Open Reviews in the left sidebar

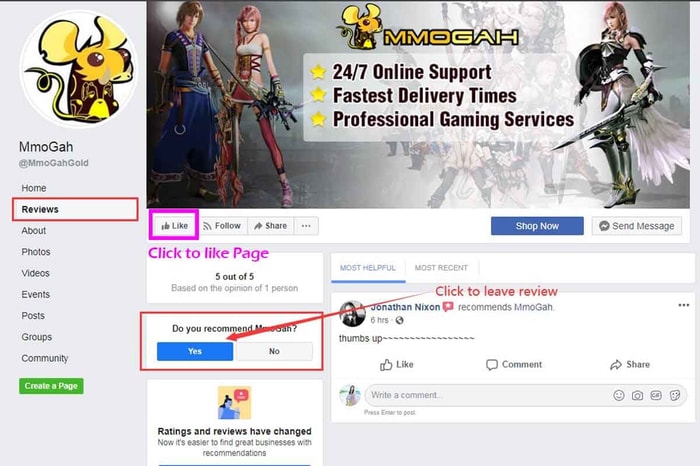tap(75, 209)
